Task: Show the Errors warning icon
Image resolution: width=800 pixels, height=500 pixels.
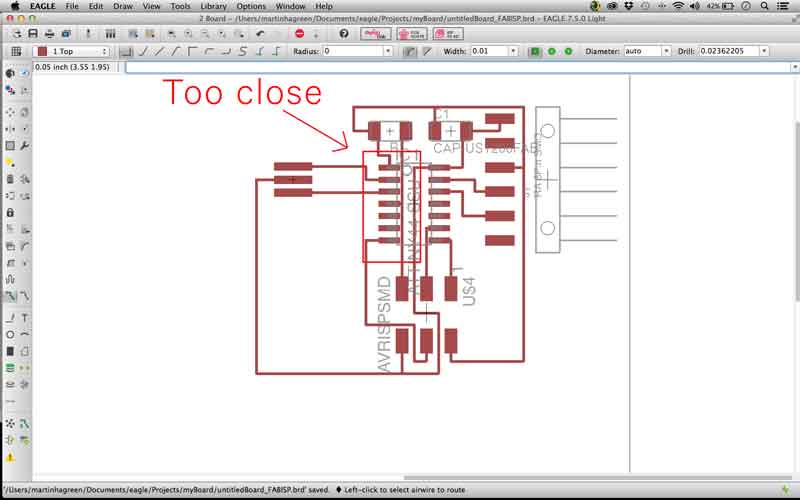Action: pos(10,457)
